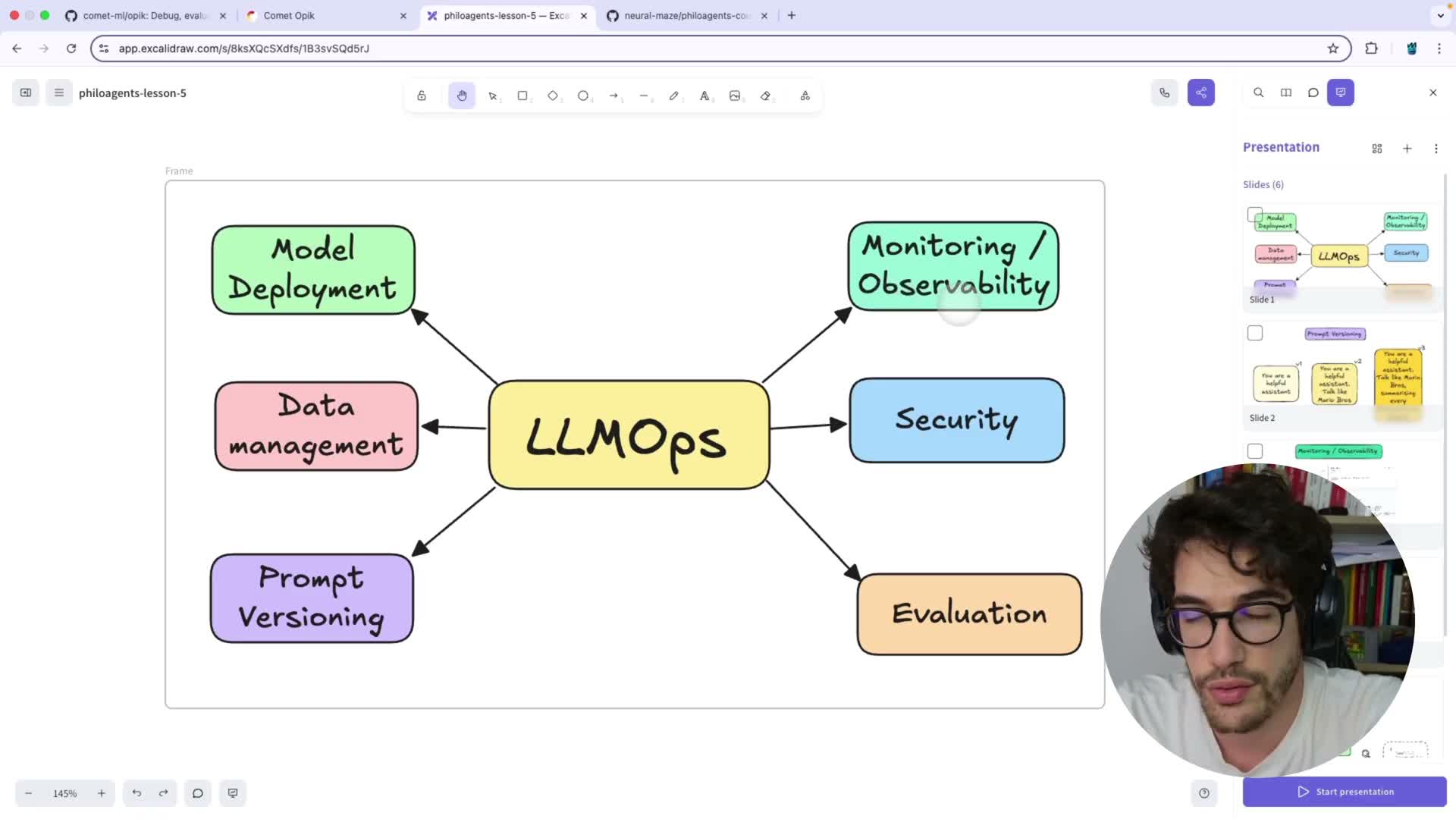Switch to neural-maze/philoagents GitHub tab
Viewport: 1456px width, 819px height.
click(x=686, y=15)
